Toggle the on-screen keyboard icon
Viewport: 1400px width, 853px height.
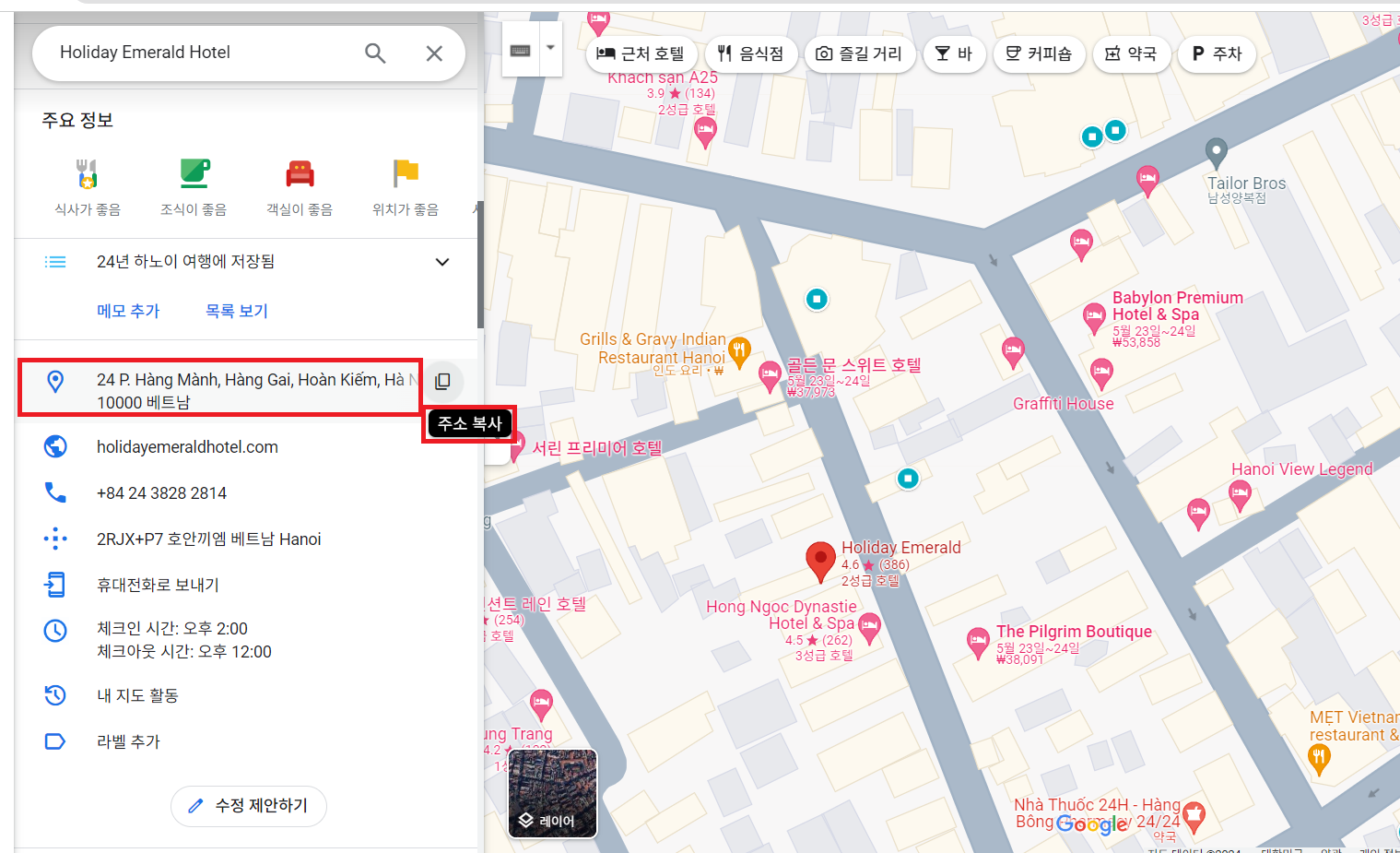(521, 51)
